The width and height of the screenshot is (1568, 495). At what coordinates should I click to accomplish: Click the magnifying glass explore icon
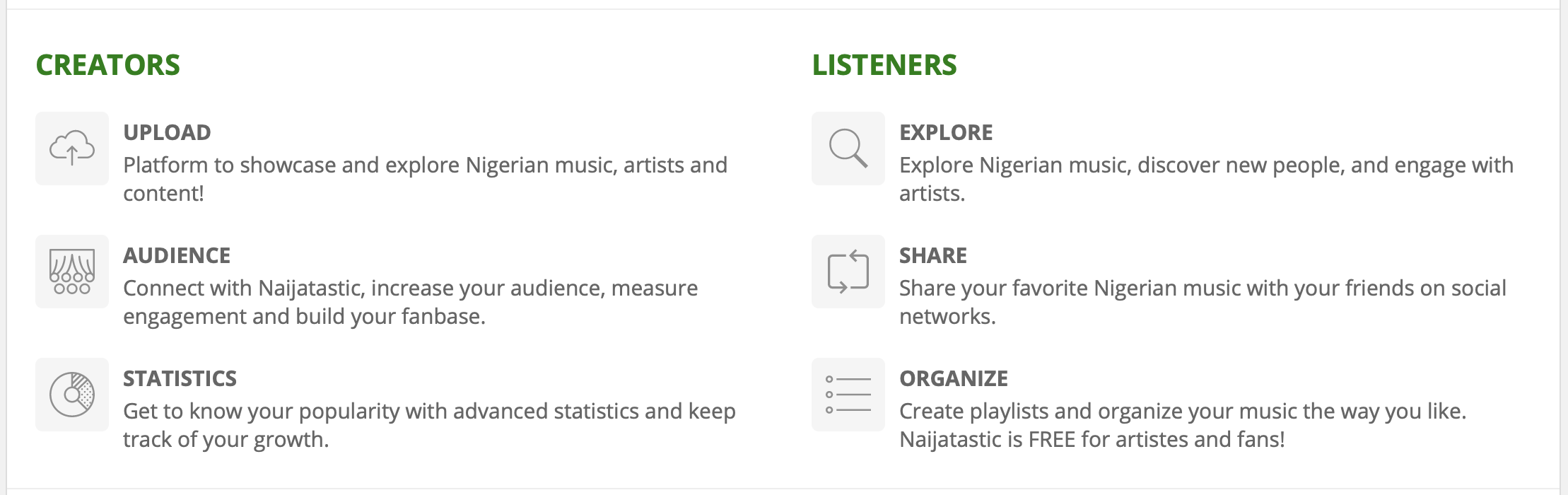(848, 148)
